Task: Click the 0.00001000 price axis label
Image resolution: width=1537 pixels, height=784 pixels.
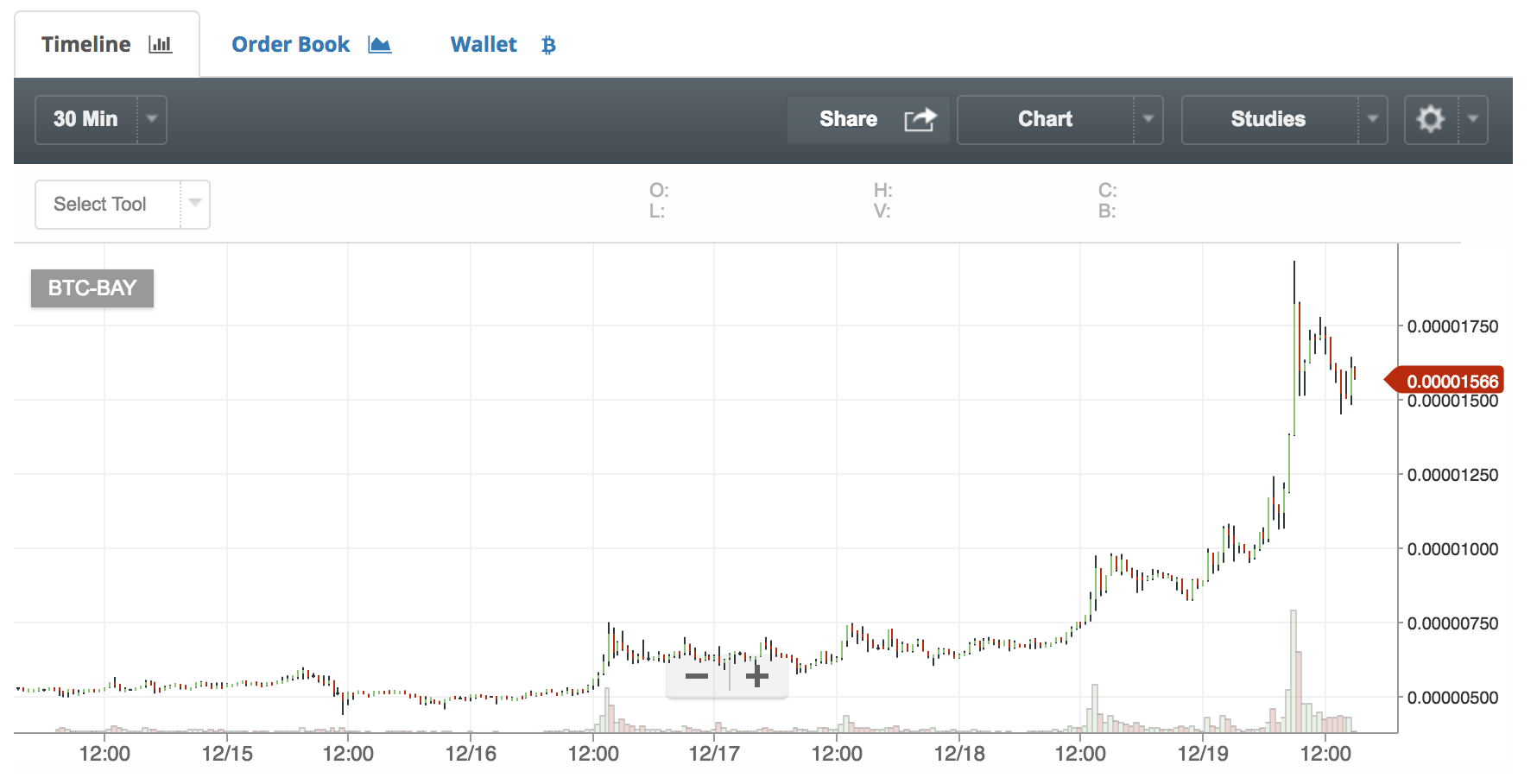Action: pyautogui.click(x=1452, y=549)
